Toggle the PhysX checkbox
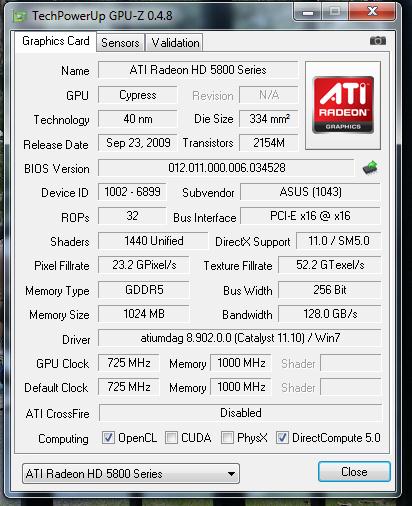 227,438
